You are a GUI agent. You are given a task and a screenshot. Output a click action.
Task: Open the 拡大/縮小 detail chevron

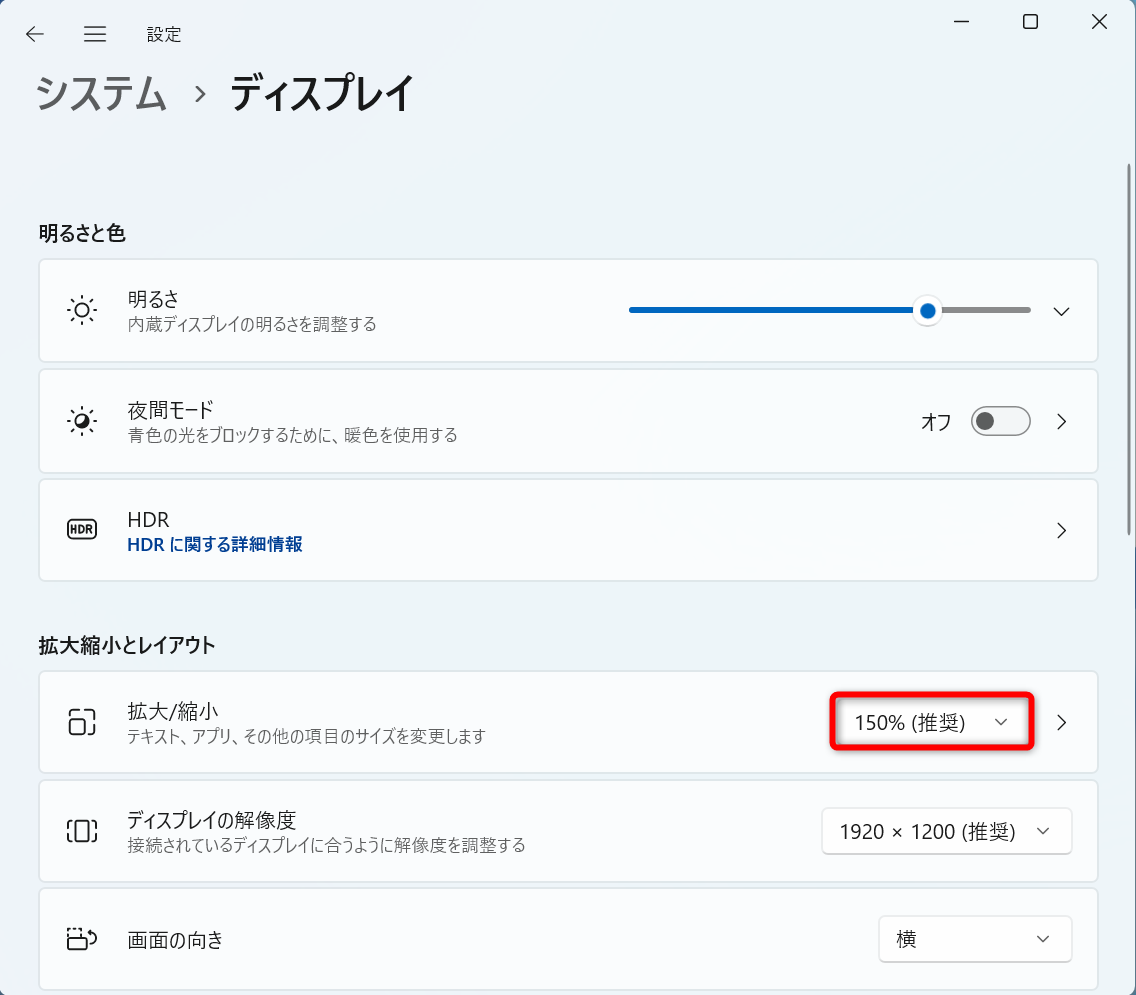[1061, 722]
